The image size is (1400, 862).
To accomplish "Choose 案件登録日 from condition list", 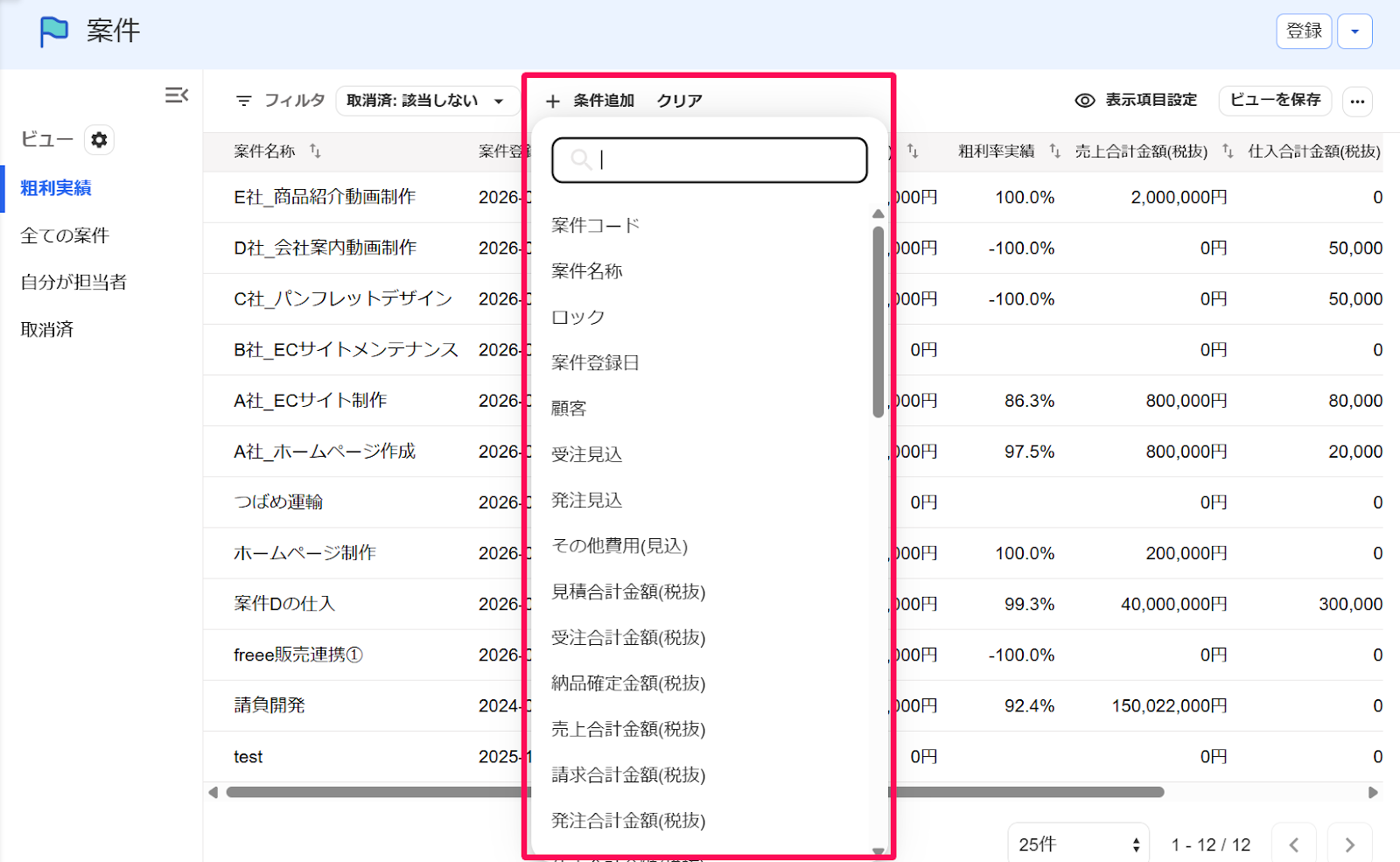I will 595,363.
